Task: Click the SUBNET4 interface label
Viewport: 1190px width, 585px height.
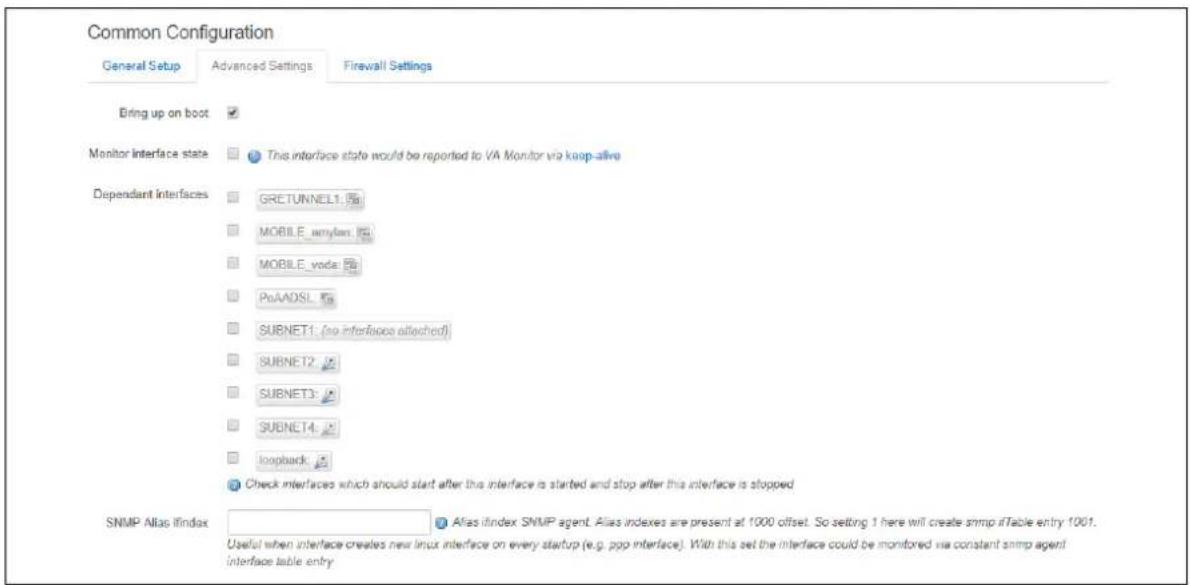Action: click(x=289, y=429)
